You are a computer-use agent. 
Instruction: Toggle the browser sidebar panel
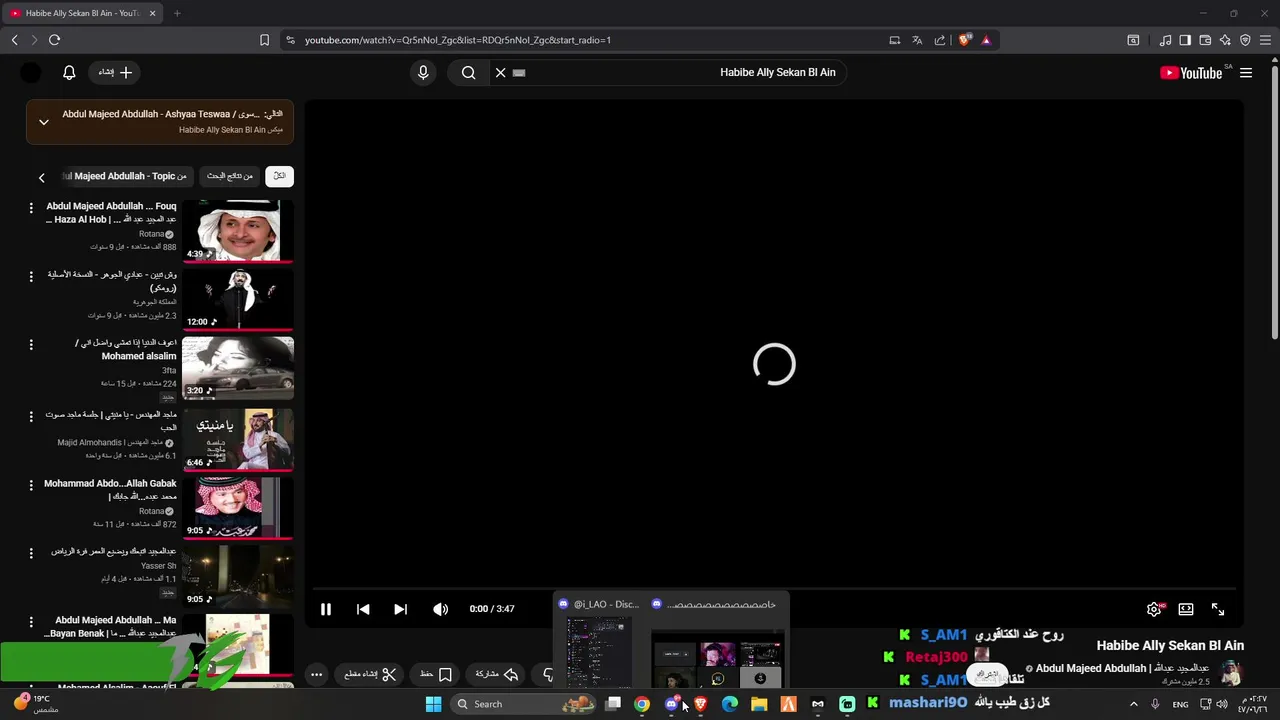pyautogui.click(x=1185, y=40)
